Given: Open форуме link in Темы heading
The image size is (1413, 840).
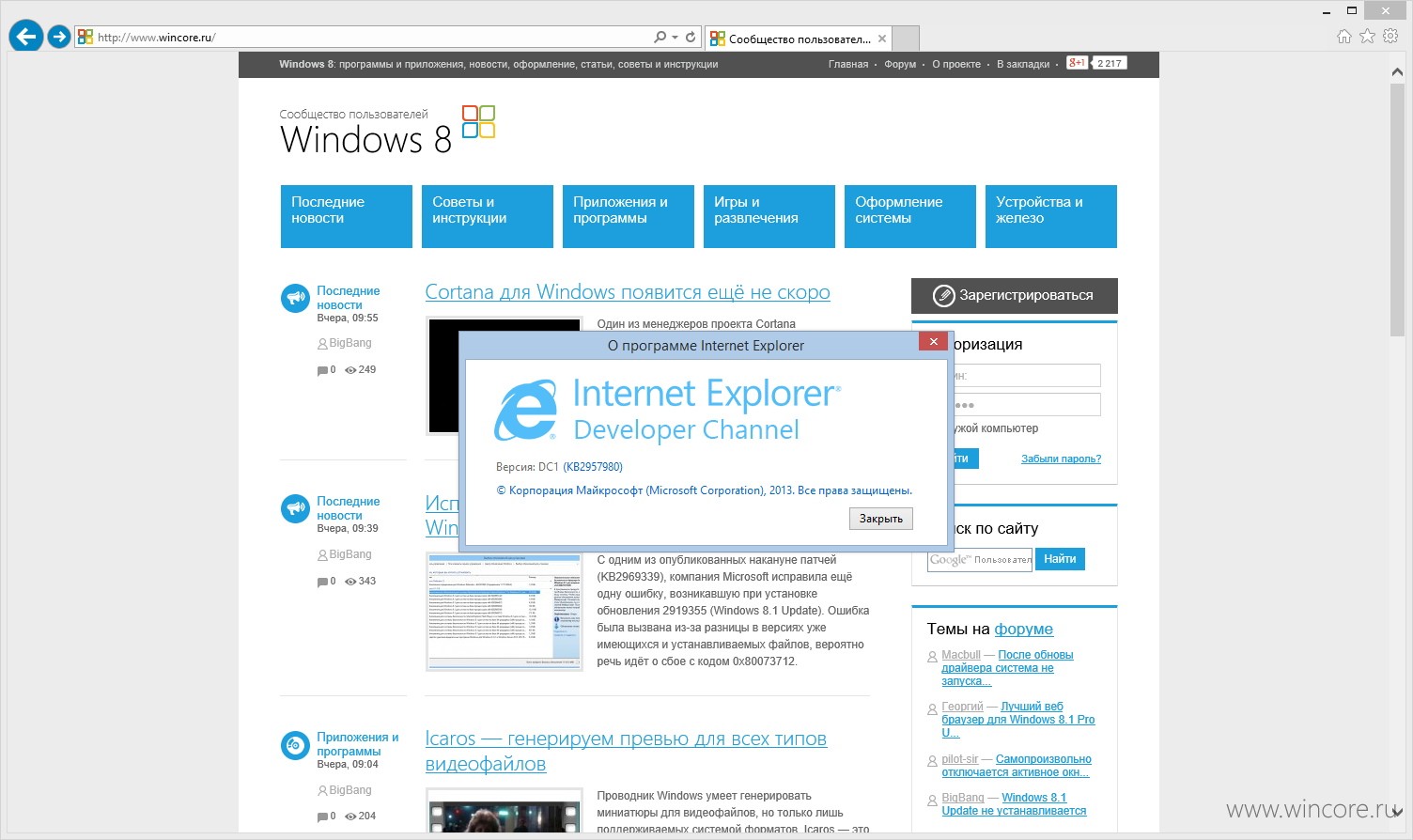Looking at the screenshot, I should [1024, 630].
